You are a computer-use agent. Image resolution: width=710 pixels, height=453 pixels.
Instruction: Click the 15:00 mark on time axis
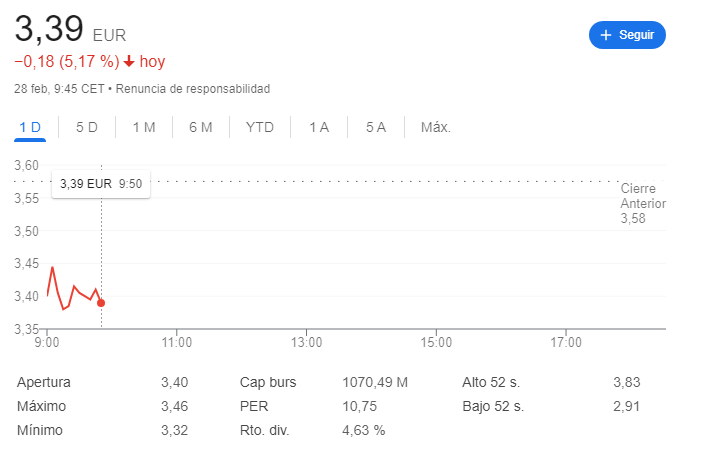(x=436, y=342)
